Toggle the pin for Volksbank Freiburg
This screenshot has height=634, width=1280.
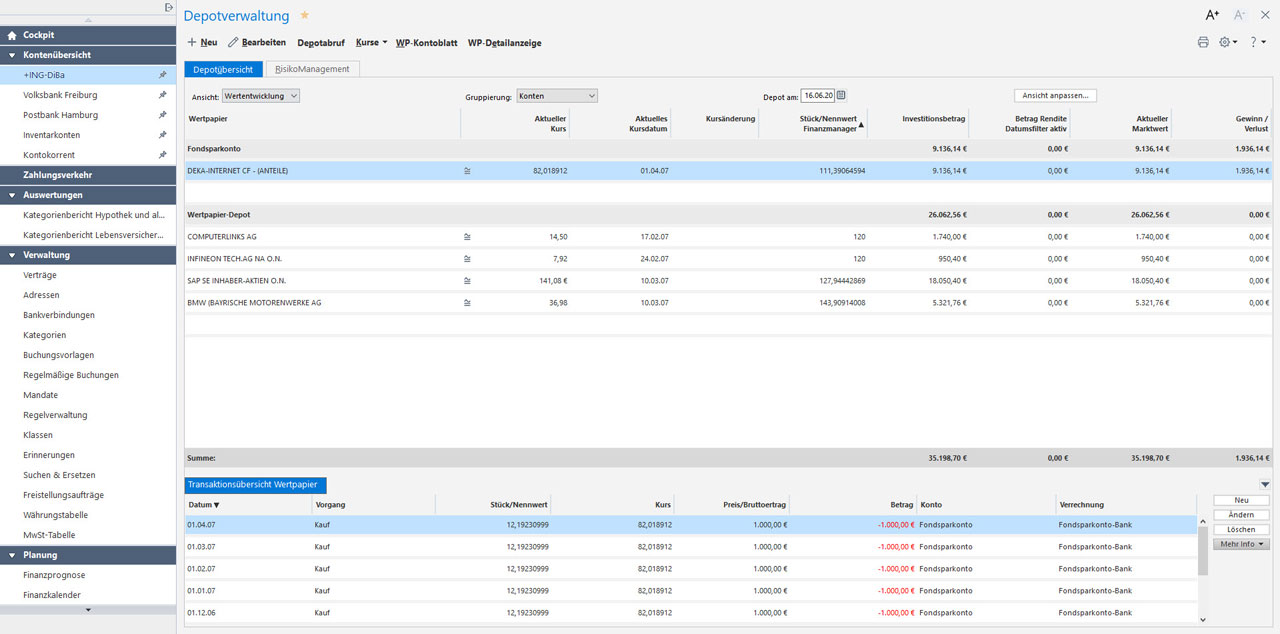coord(163,95)
